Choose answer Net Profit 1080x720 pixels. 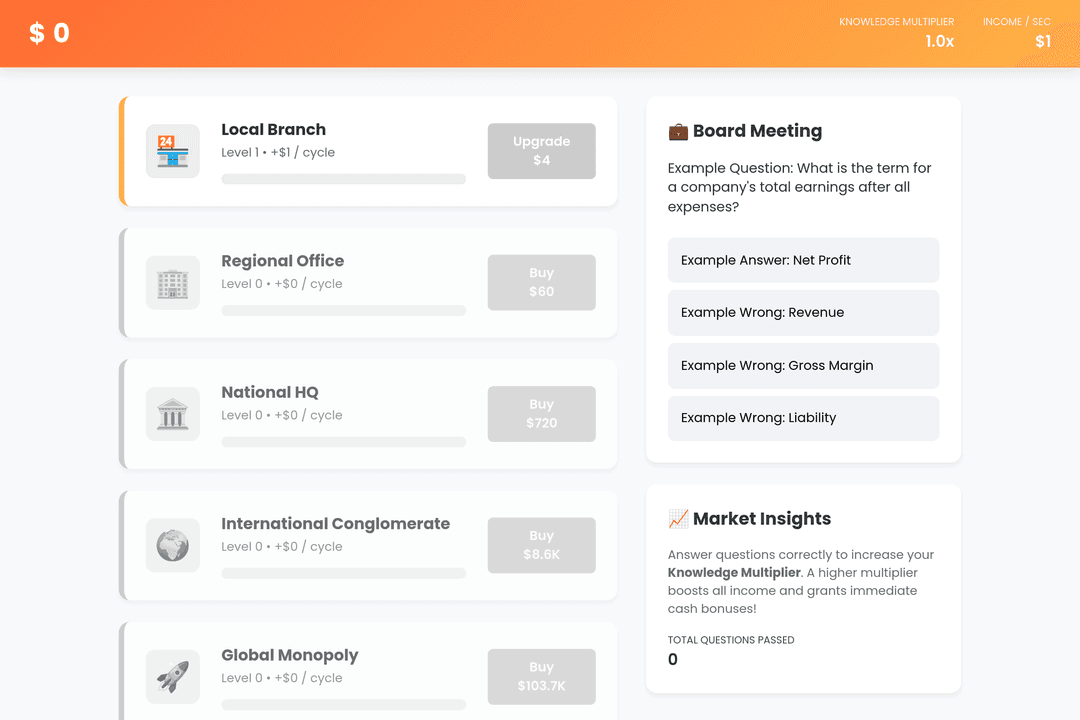click(803, 260)
